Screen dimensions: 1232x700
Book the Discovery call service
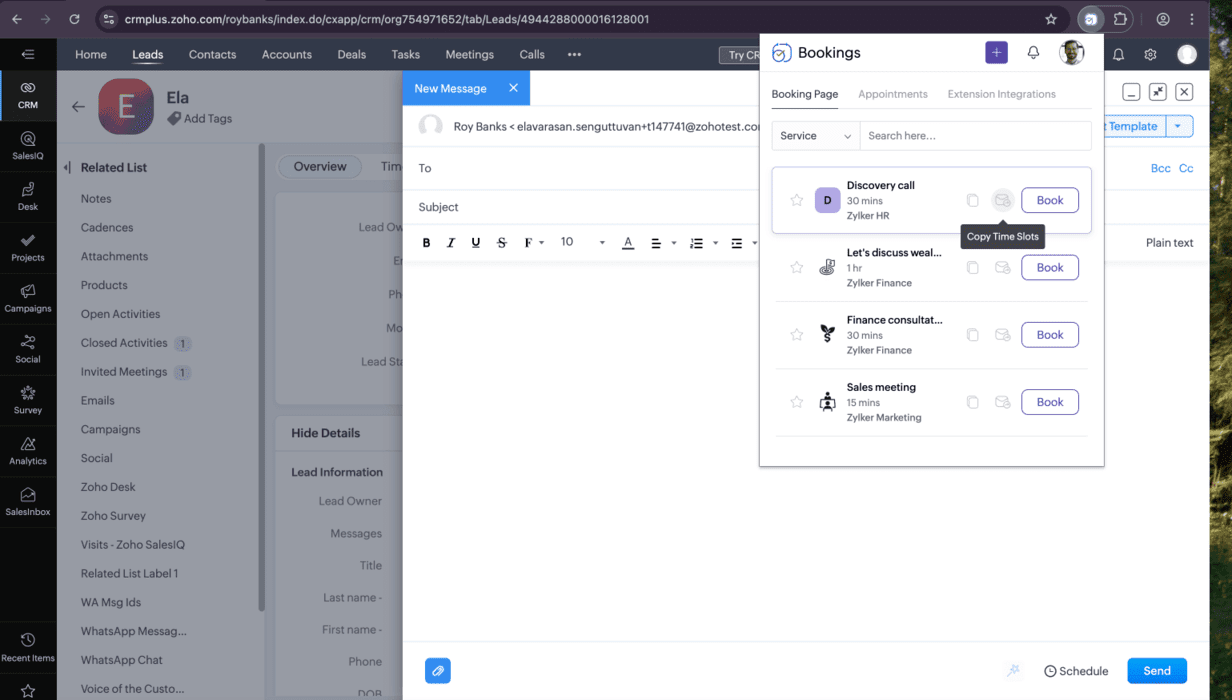point(1050,200)
